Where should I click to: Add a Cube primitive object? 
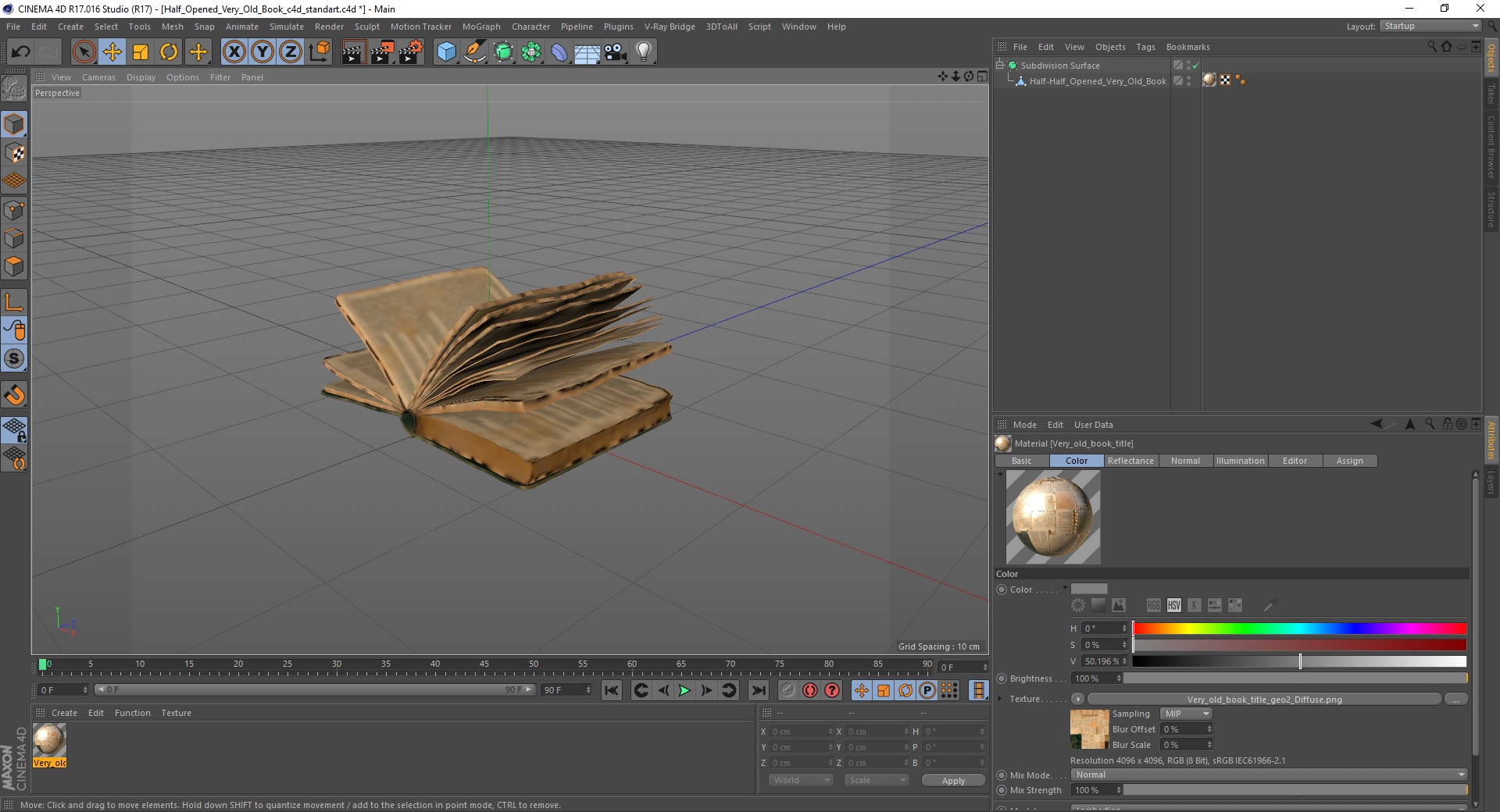click(x=446, y=52)
